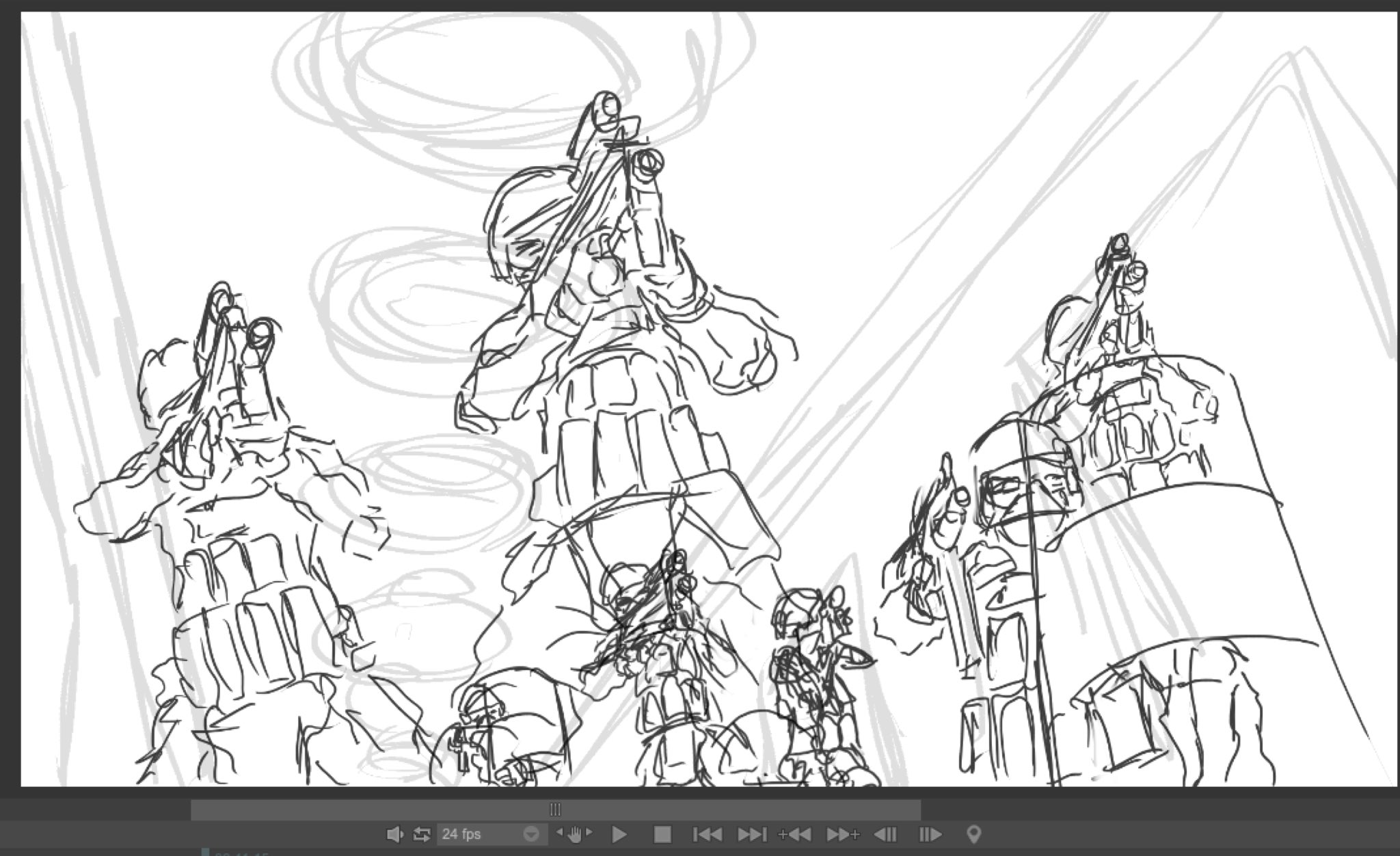Image resolution: width=1400 pixels, height=856 pixels.
Task: Jump to first frame
Action: (707, 834)
